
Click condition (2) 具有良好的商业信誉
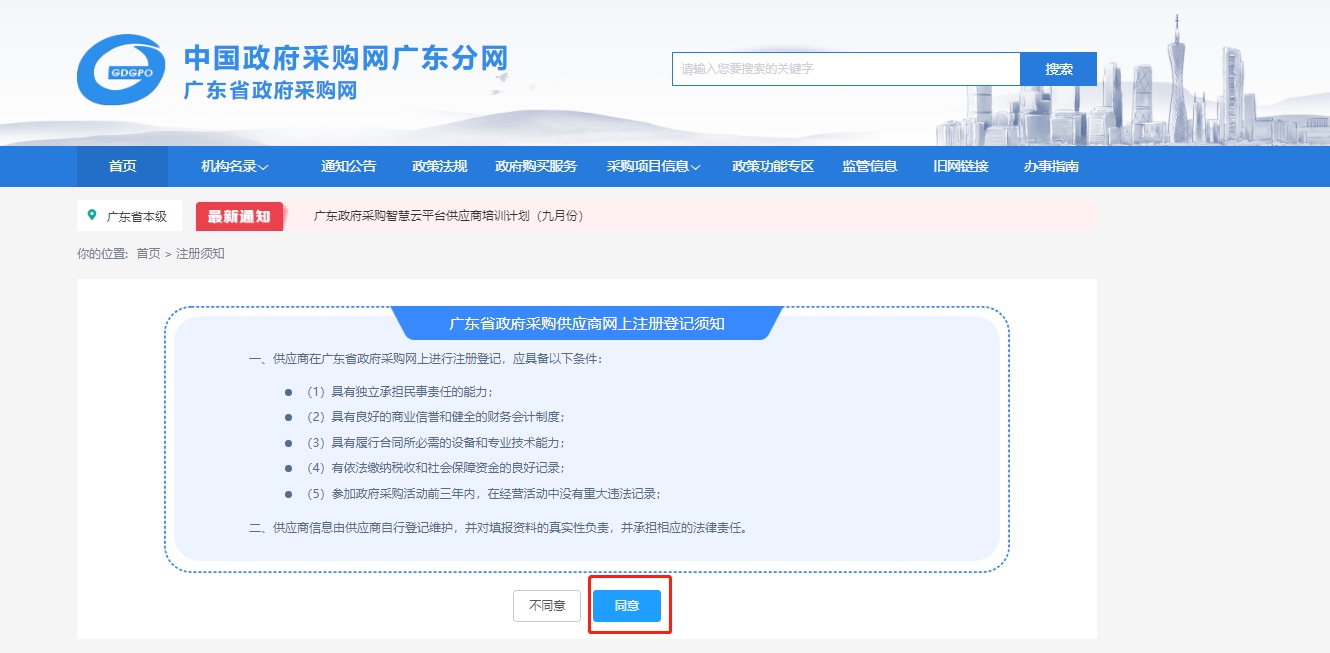pos(435,417)
